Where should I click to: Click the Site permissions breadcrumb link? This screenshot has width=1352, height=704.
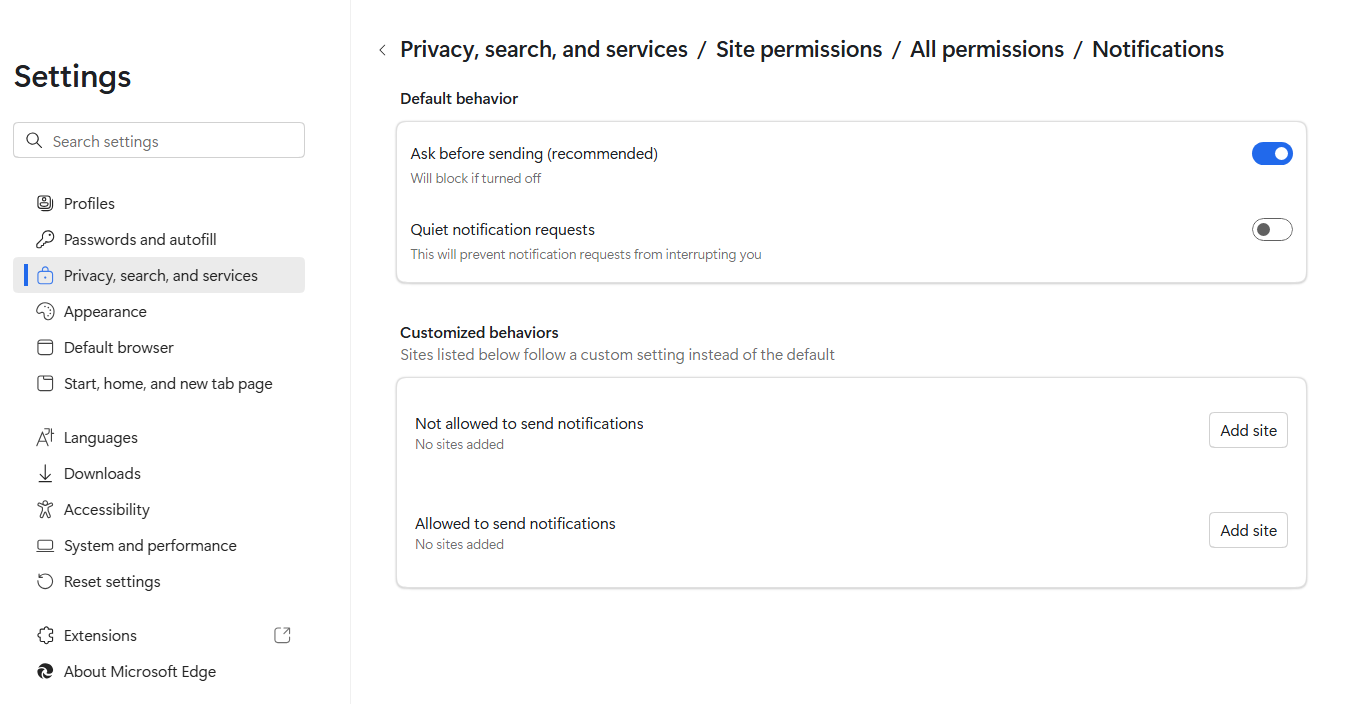pos(799,50)
